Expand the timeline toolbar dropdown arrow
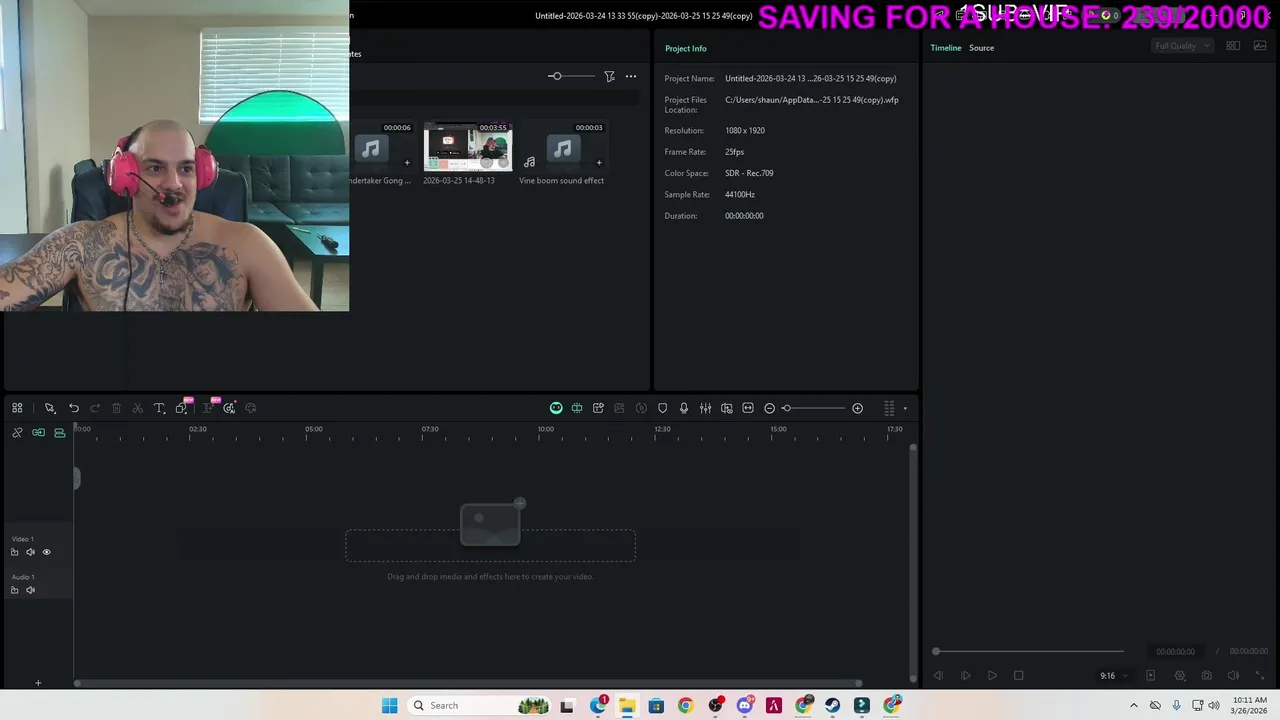1280x720 pixels. (905, 408)
